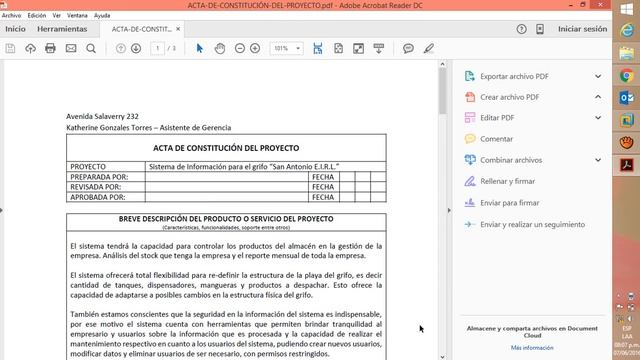Click the Save file toolbar icon

tap(10, 49)
